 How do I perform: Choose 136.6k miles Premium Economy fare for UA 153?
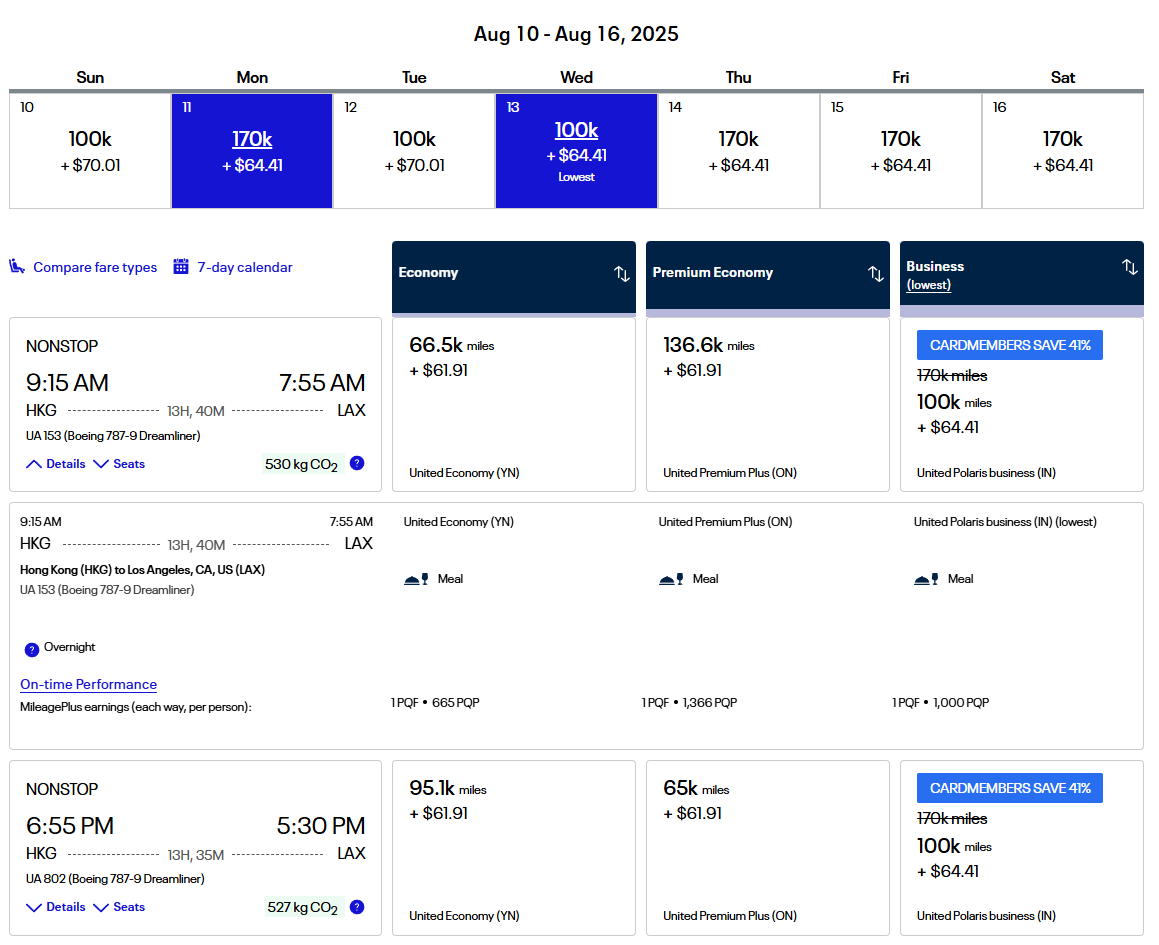click(x=768, y=404)
